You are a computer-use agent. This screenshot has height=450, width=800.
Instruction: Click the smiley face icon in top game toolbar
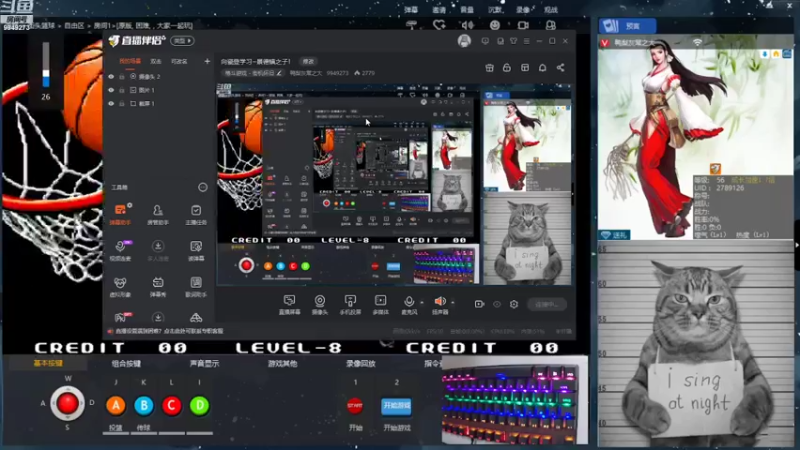point(494,24)
